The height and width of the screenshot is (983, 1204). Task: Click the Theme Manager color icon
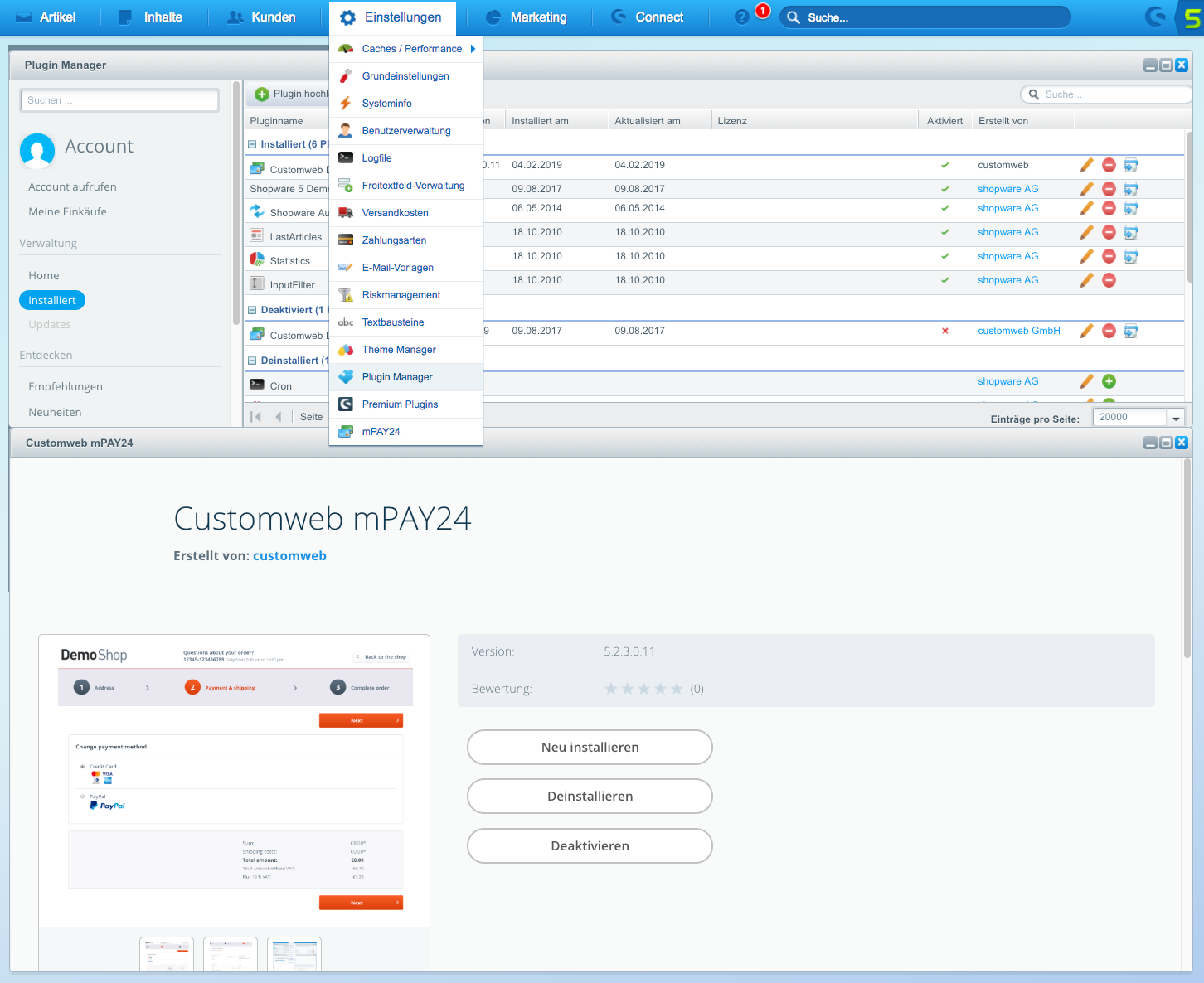[346, 350]
